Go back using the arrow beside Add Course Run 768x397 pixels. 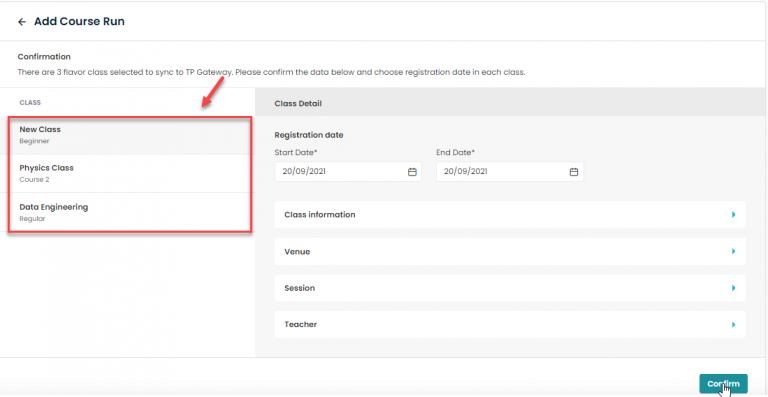pyautogui.click(x=22, y=22)
